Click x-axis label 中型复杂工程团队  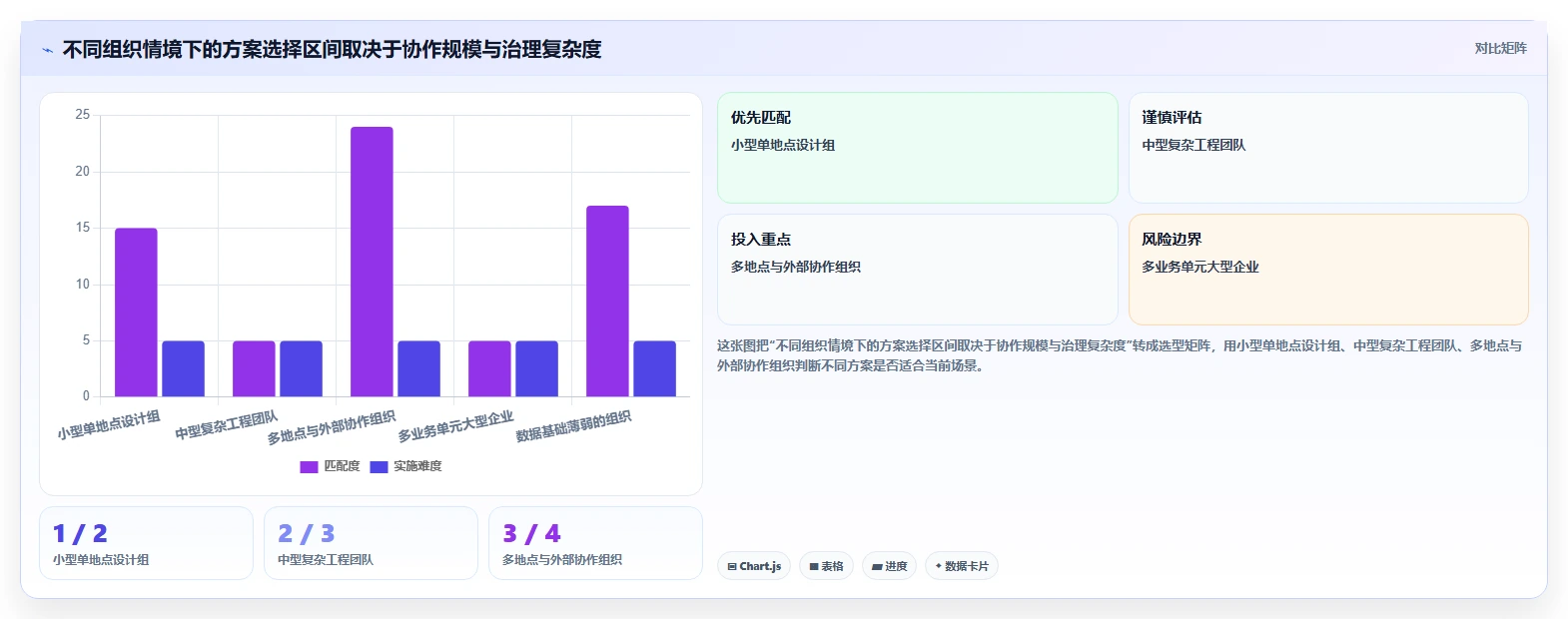[x=226, y=424]
